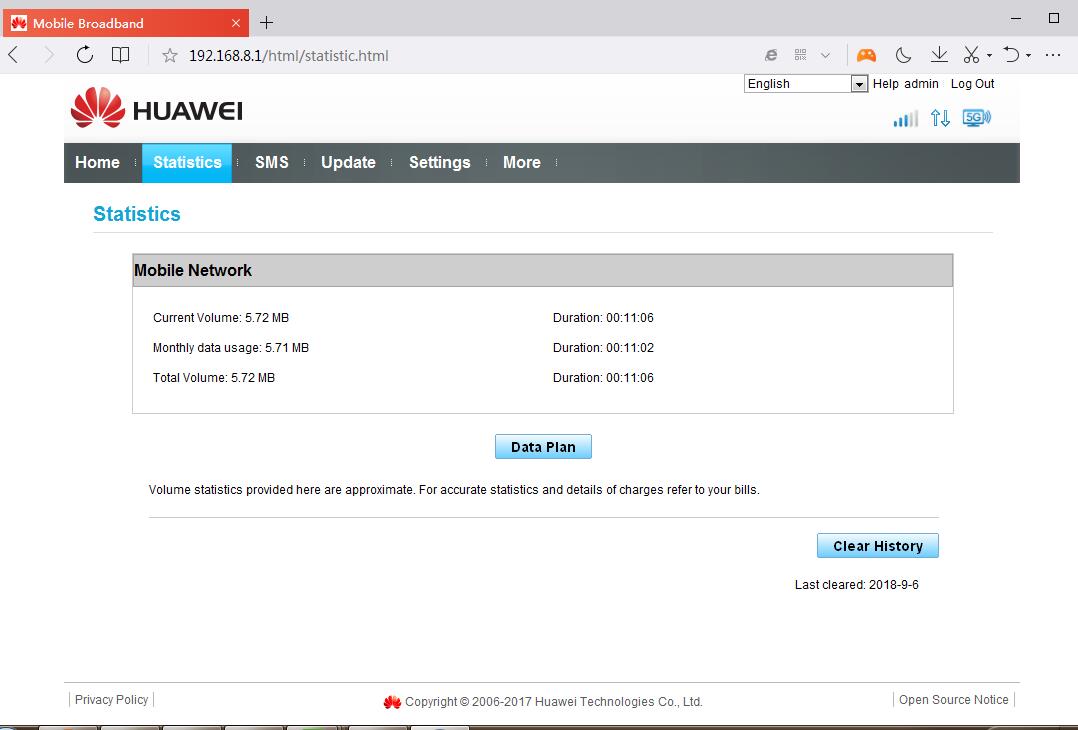Image resolution: width=1078 pixels, height=730 pixels.
Task: Open the Settings section
Action: (440, 162)
